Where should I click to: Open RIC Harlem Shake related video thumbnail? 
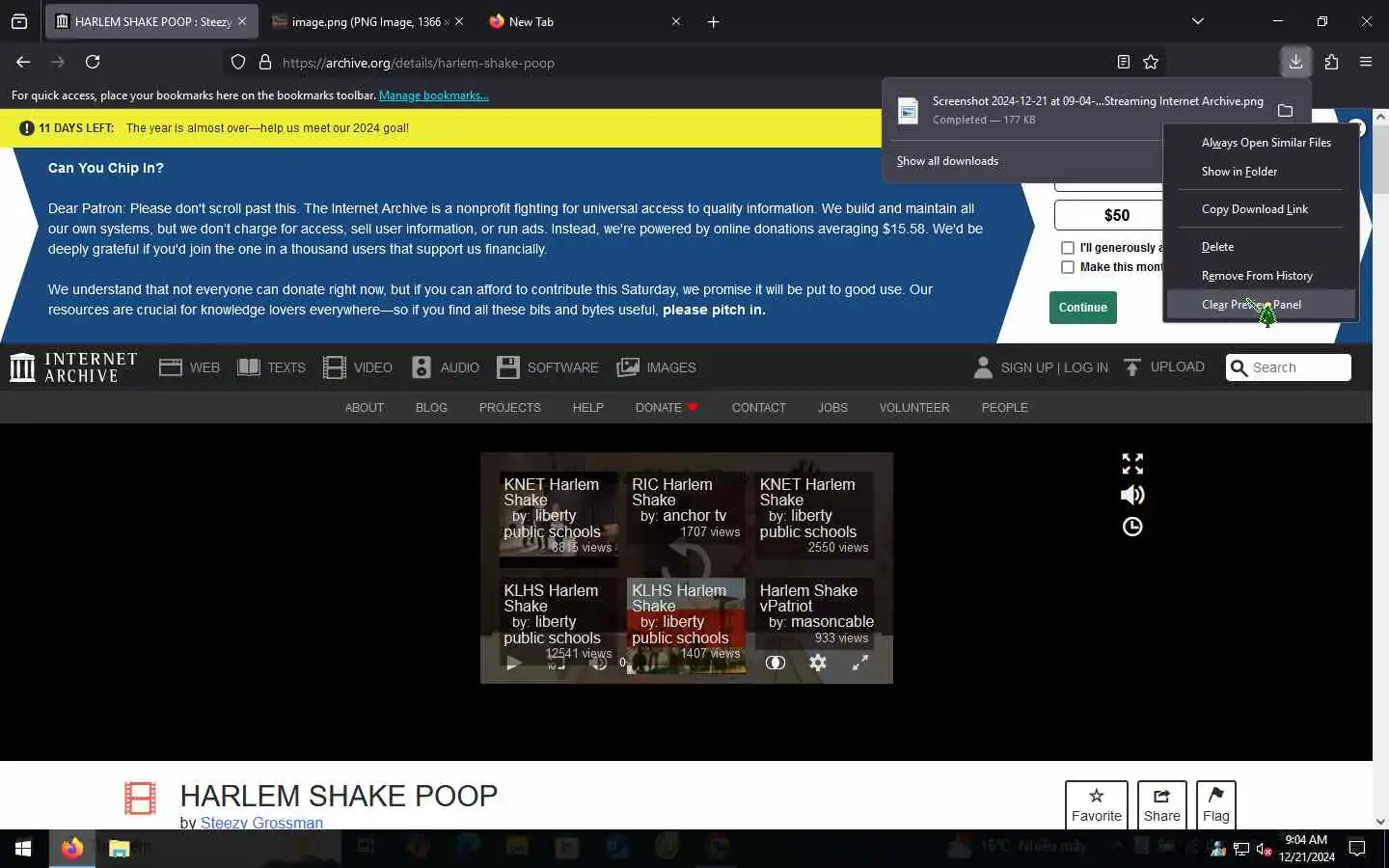[686, 515]
